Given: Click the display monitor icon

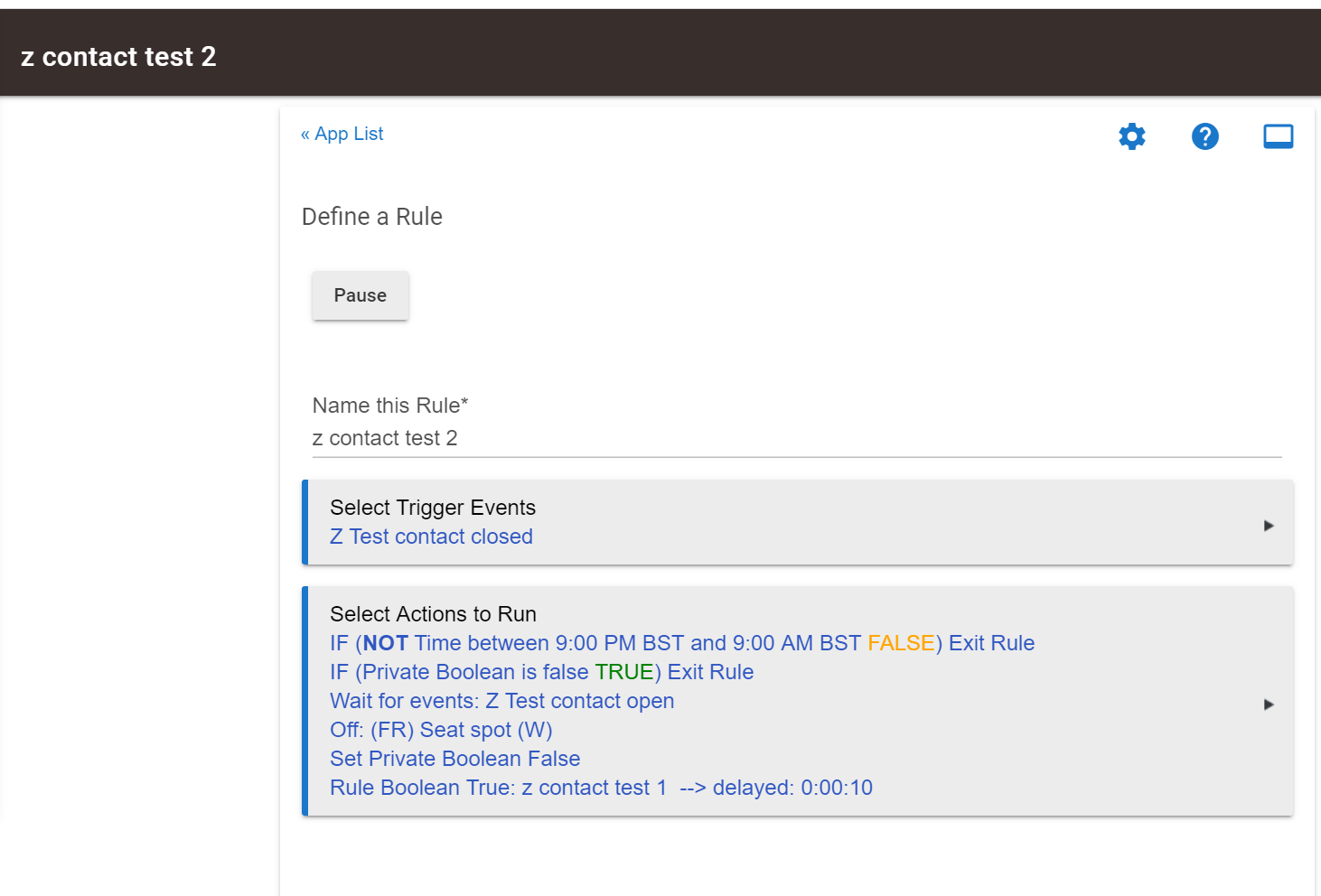Looking at the screenshot, I should tap(1278, 136).
